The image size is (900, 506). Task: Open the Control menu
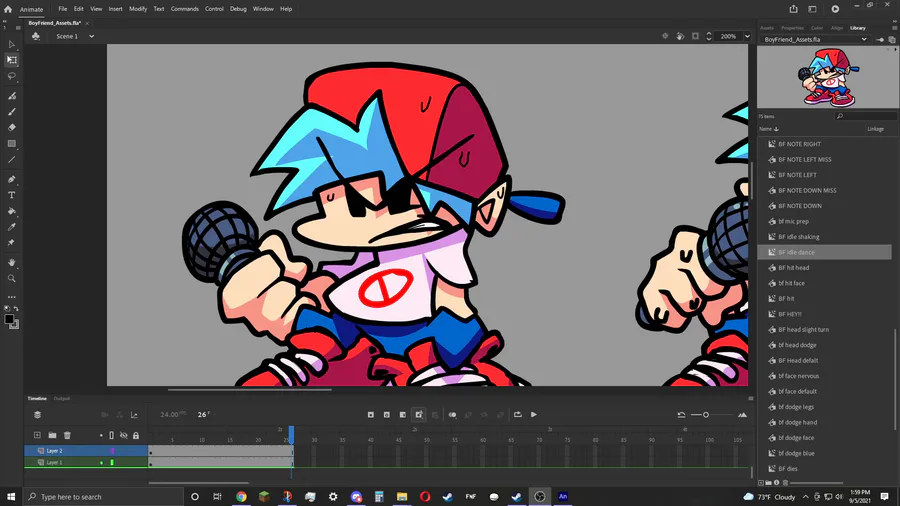pyautogui.click(x=214, y=9)
